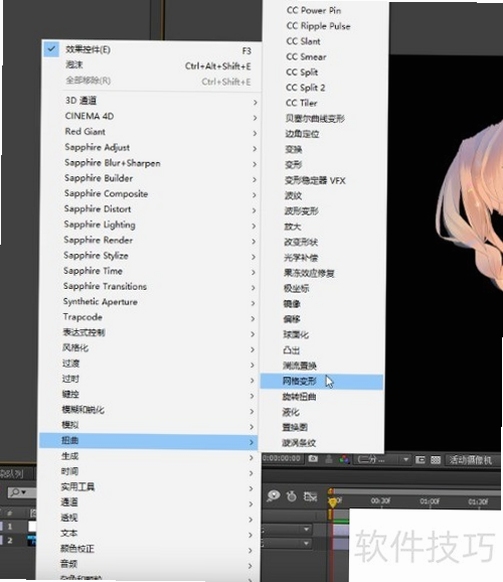Choose the CC Split 2 effect
This screenshot has height=582, width=503.
click(x=325, y=88)
